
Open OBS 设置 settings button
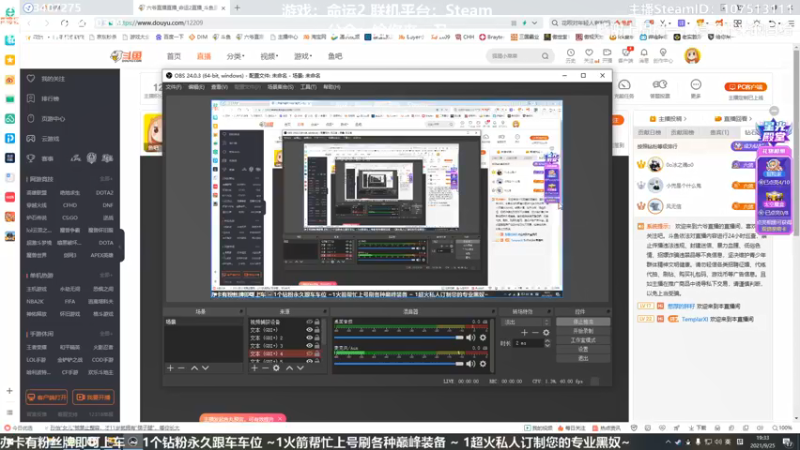click(x=583, y=349)
